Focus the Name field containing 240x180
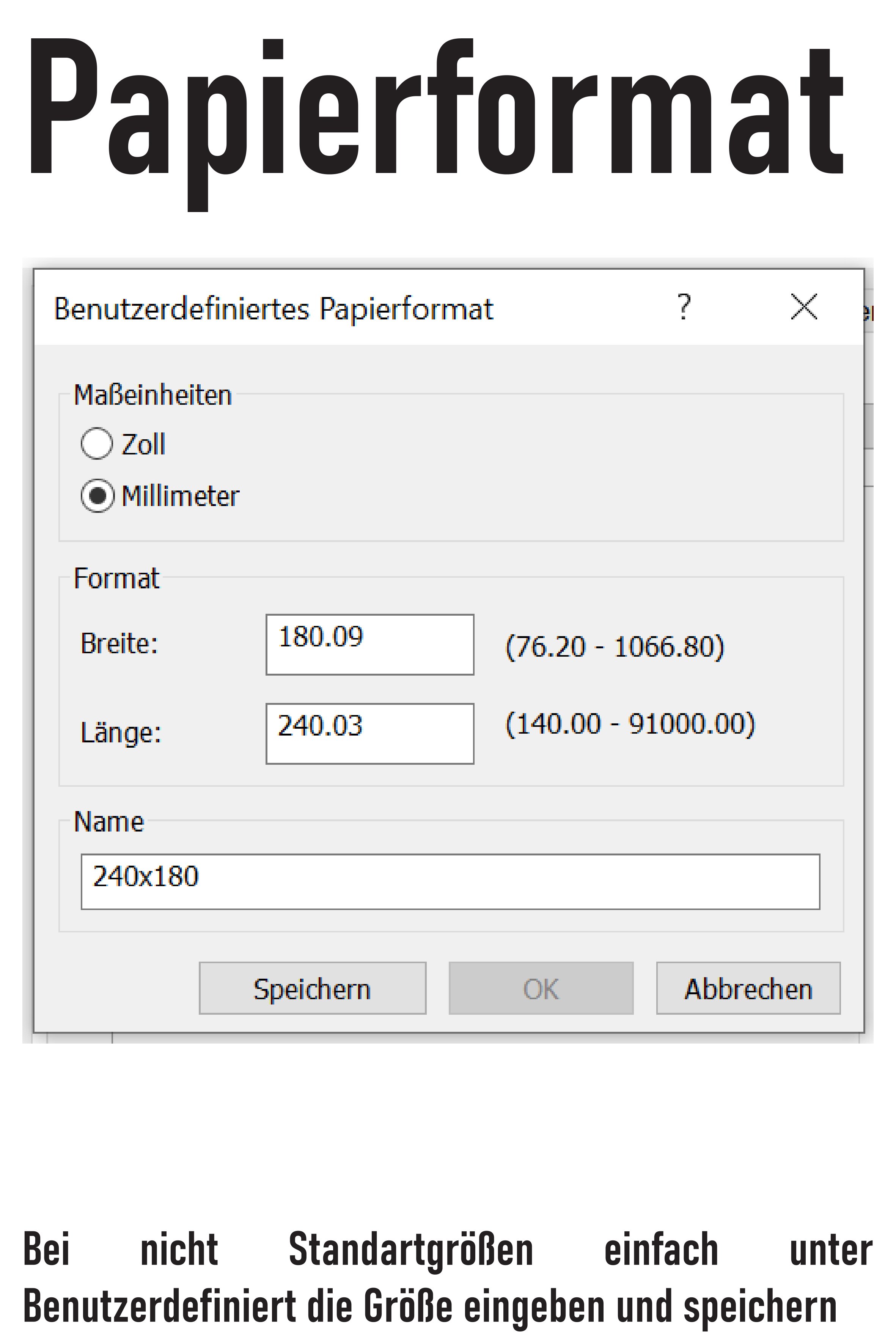Viewport: 896px width, 1344px height. 450,882
